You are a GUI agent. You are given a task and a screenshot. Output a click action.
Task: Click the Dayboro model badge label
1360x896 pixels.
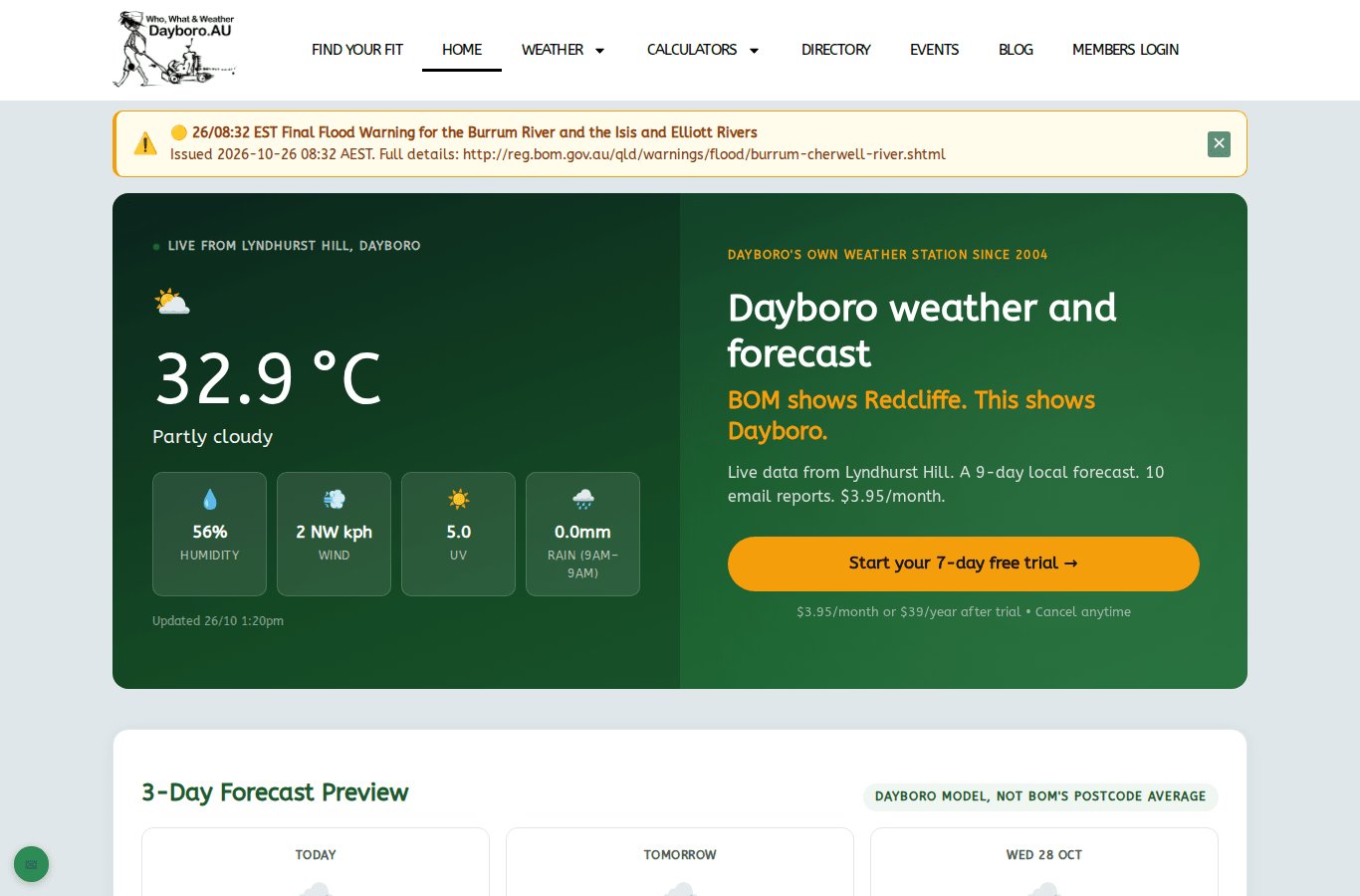1040,796
